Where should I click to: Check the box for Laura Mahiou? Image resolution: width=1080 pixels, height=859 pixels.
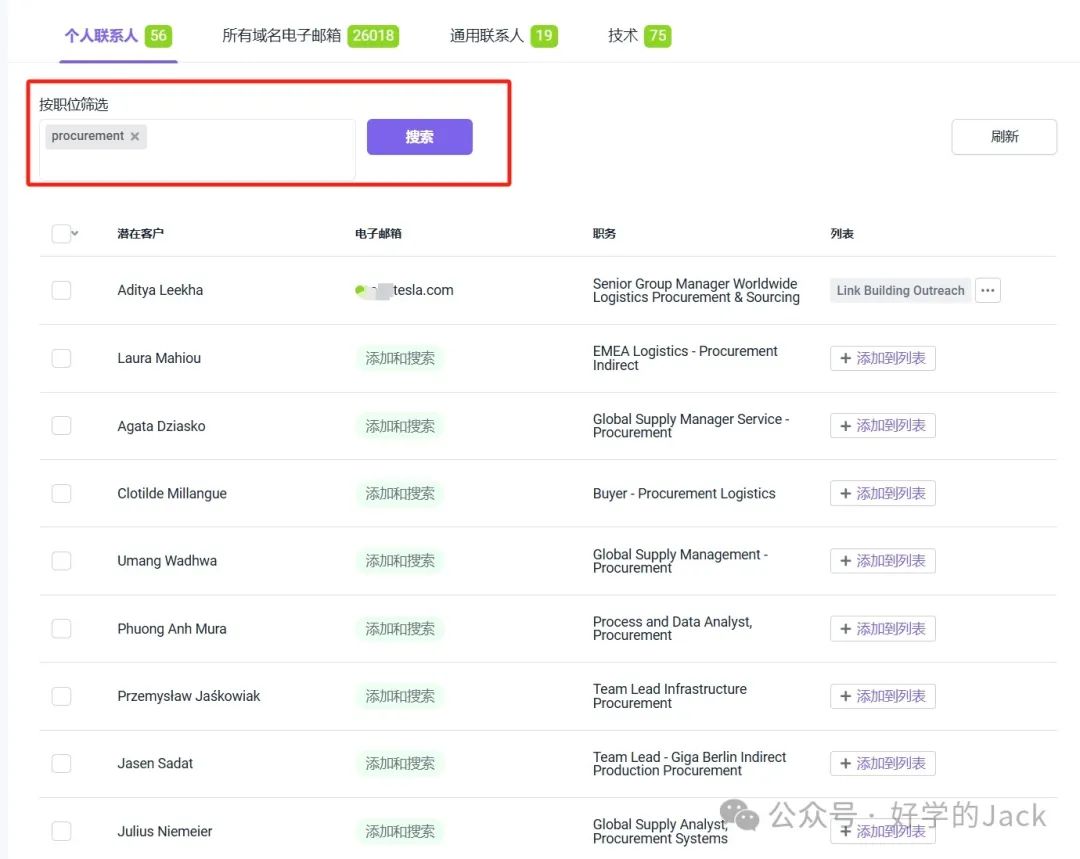61,358
